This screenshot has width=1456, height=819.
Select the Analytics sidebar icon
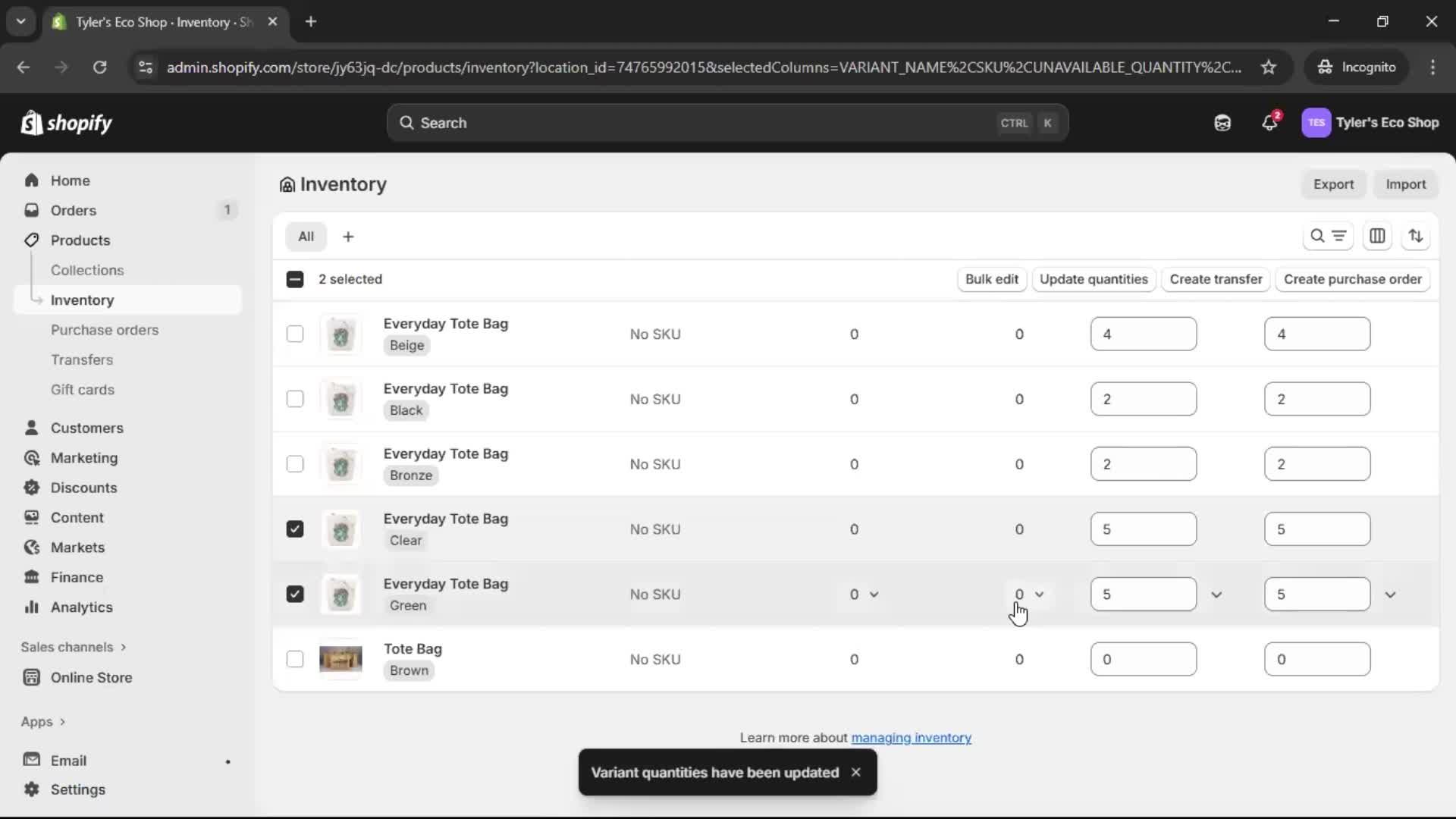[x=31, y=607]
